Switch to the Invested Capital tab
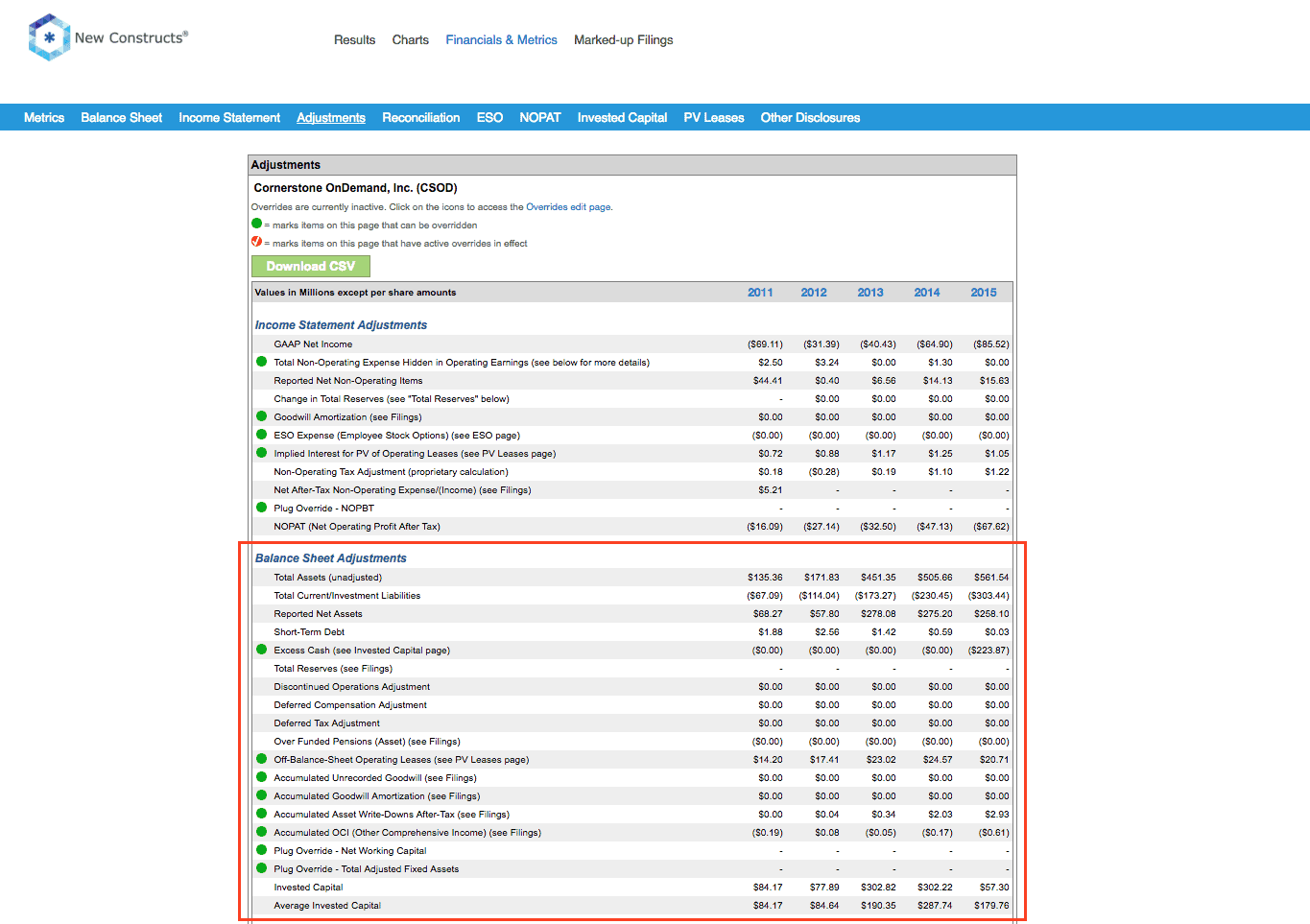The image size is (1310, 924). click(622, 118)
